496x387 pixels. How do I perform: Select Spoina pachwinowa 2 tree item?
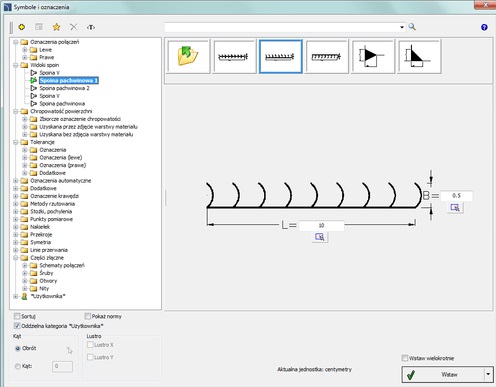pyautogui.click(x=64, y=88)
